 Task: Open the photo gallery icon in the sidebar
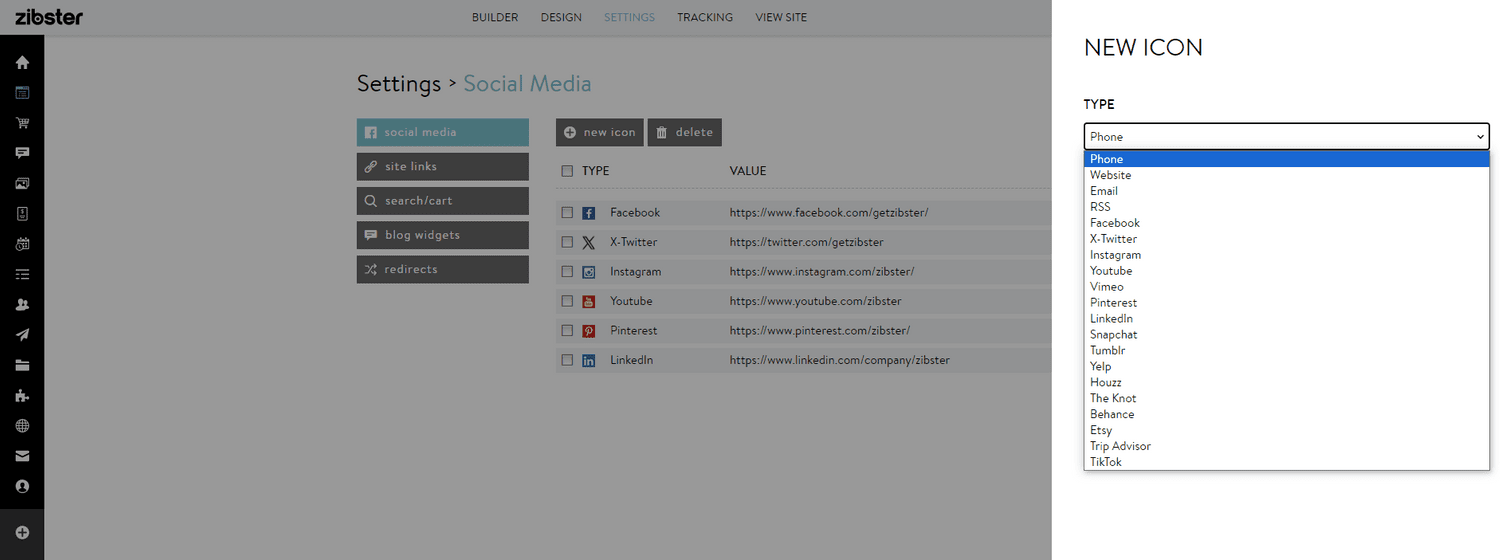coord(22,183)
